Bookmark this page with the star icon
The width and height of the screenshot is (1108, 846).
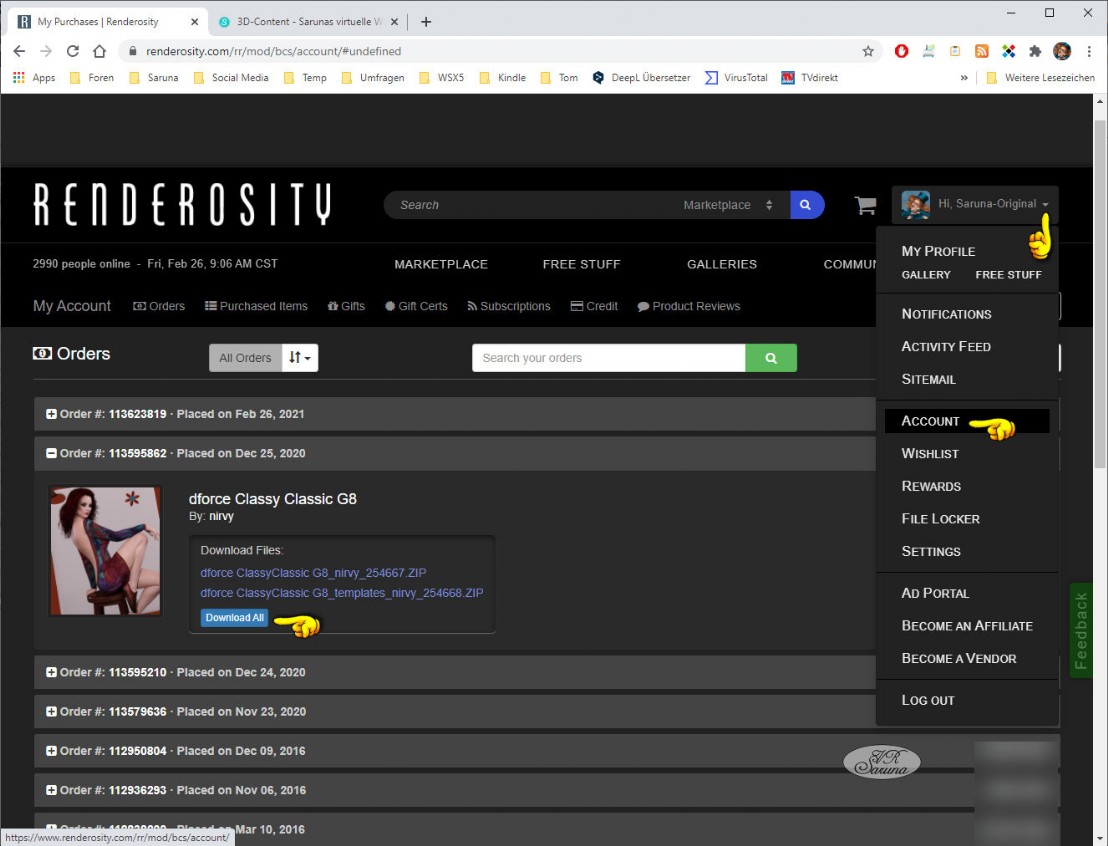(868, 51)
